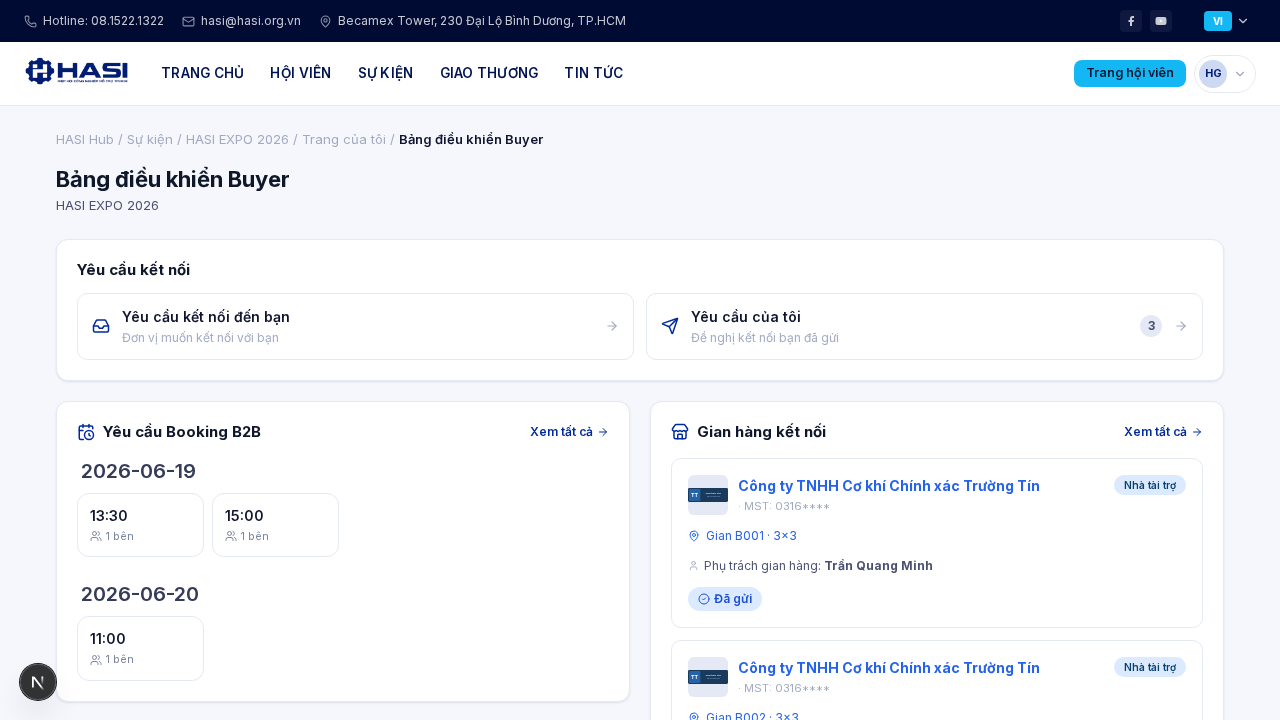Select the 15:00 booking slot
1280x720 pixels.
(x=275, y=525)
